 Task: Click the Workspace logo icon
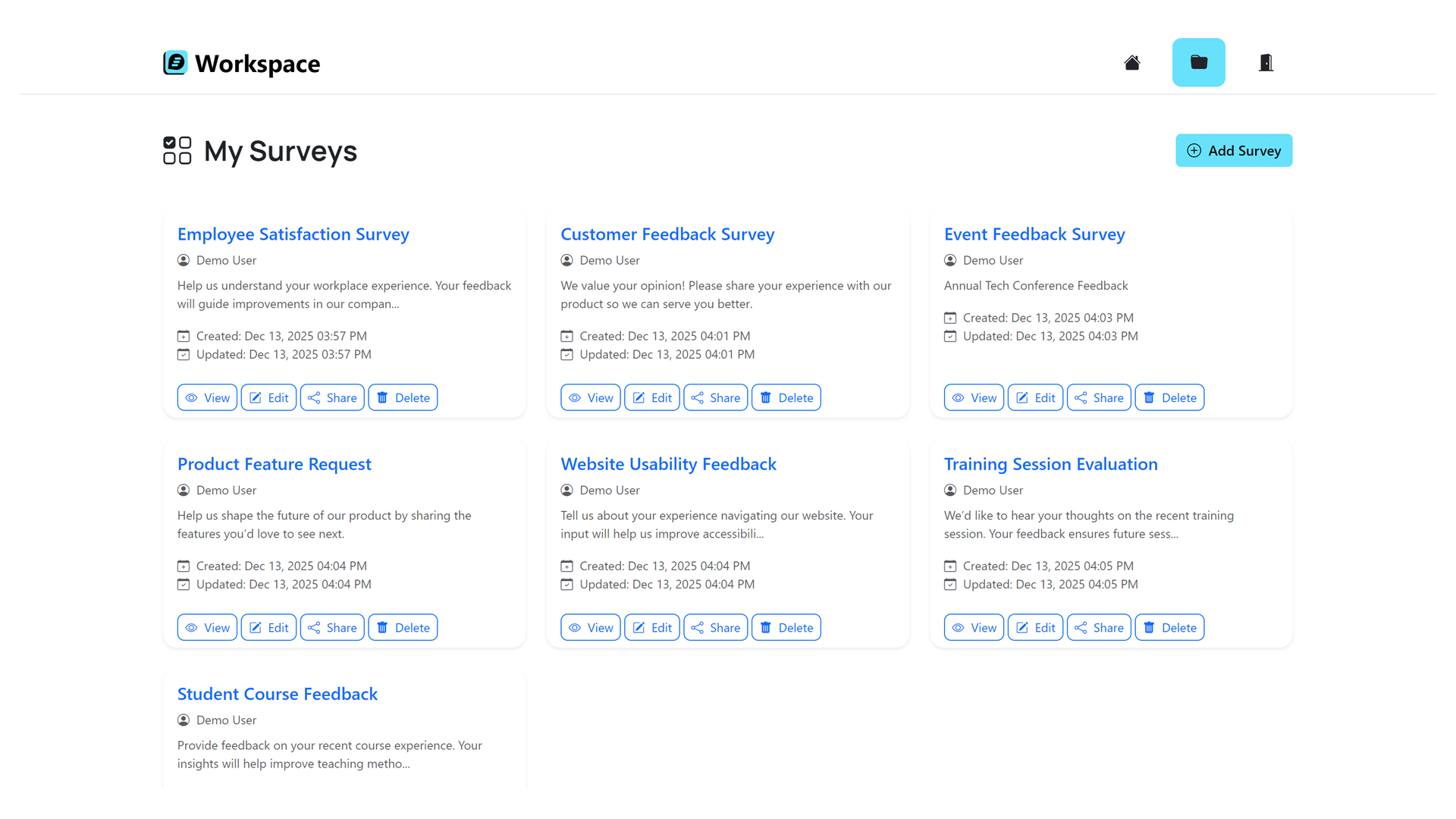pyautogui.click(x=175, y=63)
